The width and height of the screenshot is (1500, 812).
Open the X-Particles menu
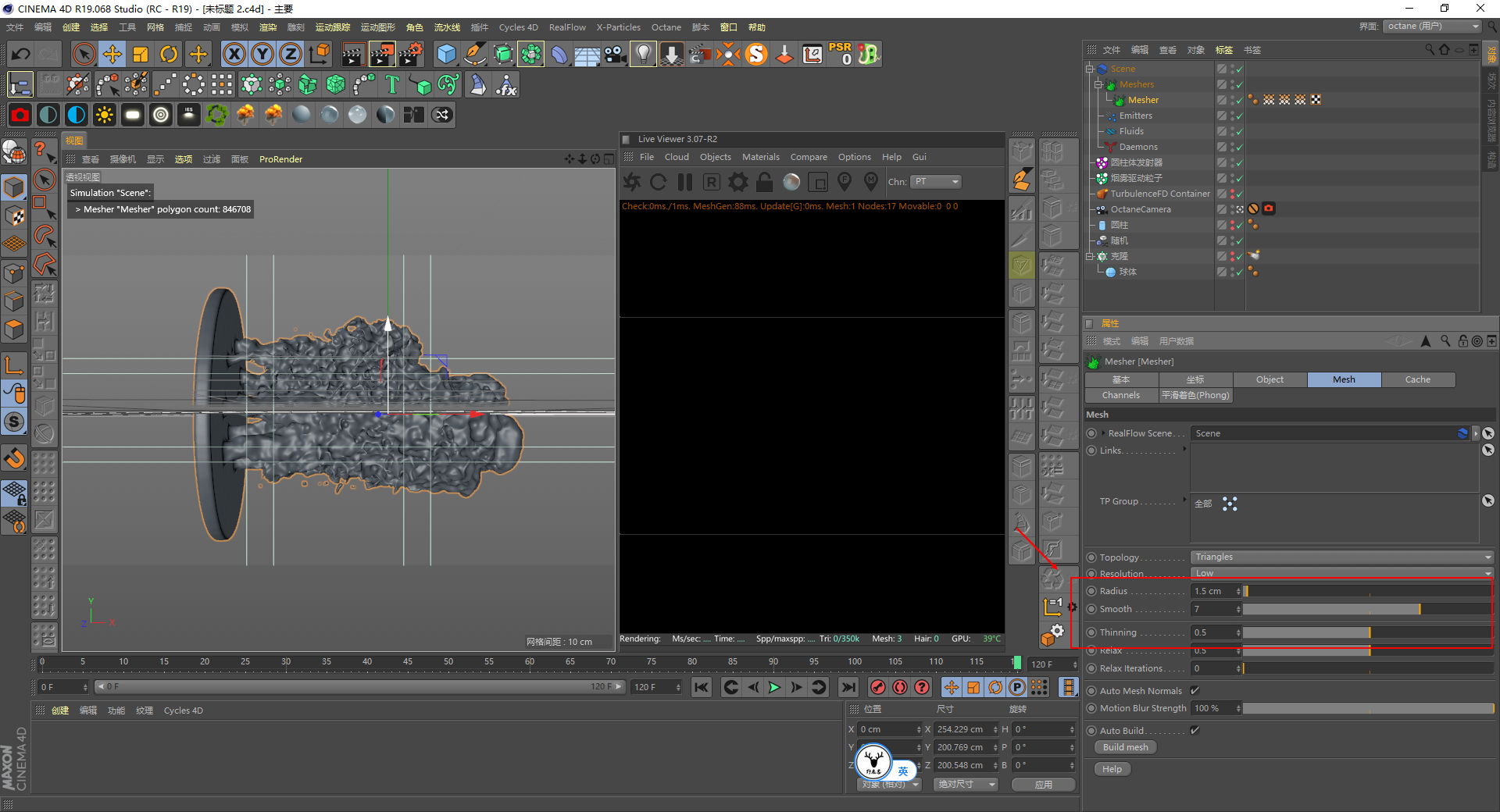tap(619, 27)
